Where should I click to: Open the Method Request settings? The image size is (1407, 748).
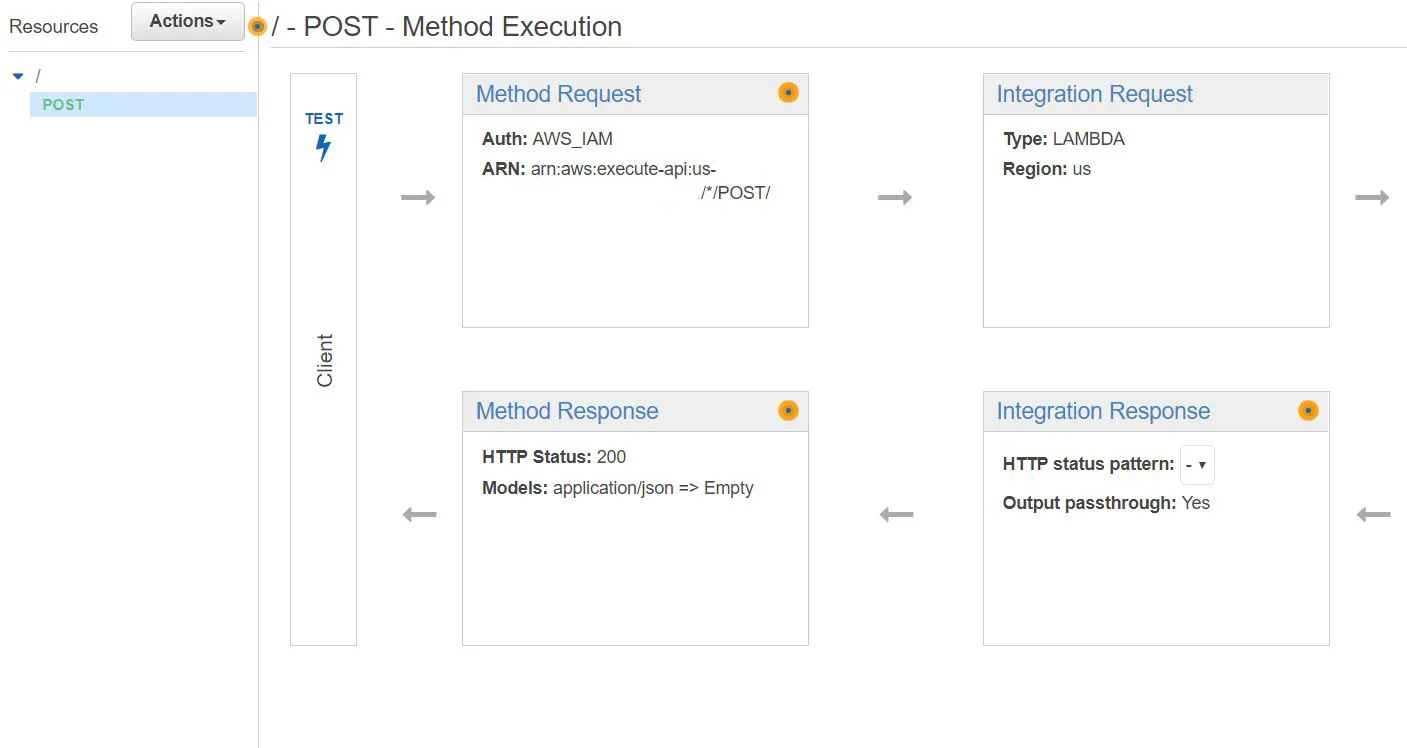tap(558, 94)
